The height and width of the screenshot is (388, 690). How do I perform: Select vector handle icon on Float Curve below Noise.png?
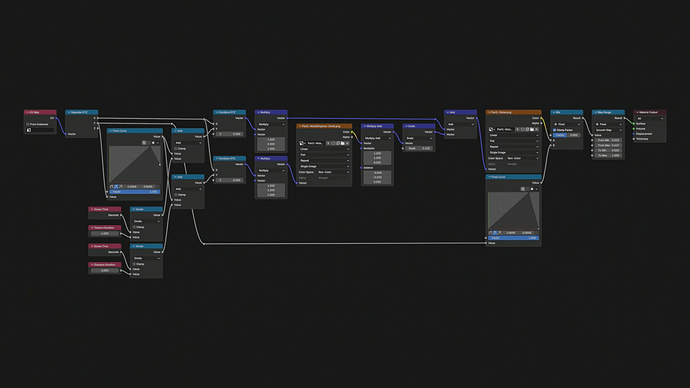pos(495,233)
